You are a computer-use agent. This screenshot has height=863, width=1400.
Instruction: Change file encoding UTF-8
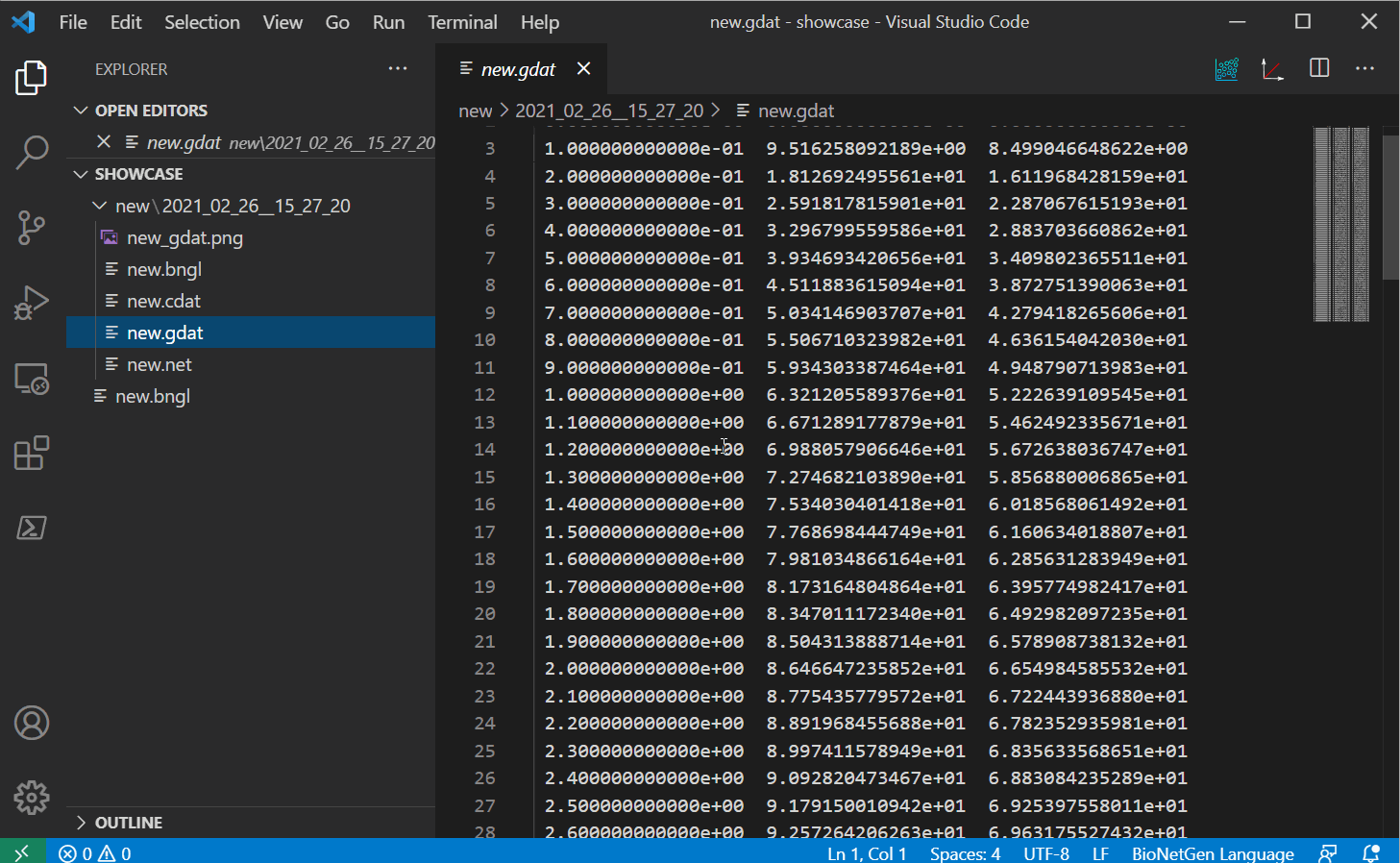click(x=1046, y=853)
